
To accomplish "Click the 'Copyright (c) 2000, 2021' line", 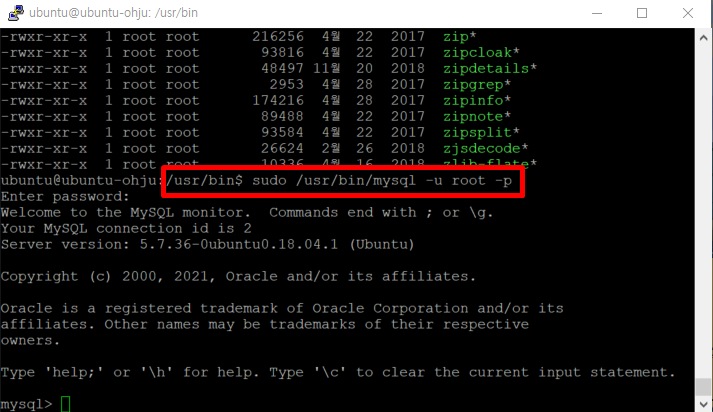I will (x=238, y=276).
